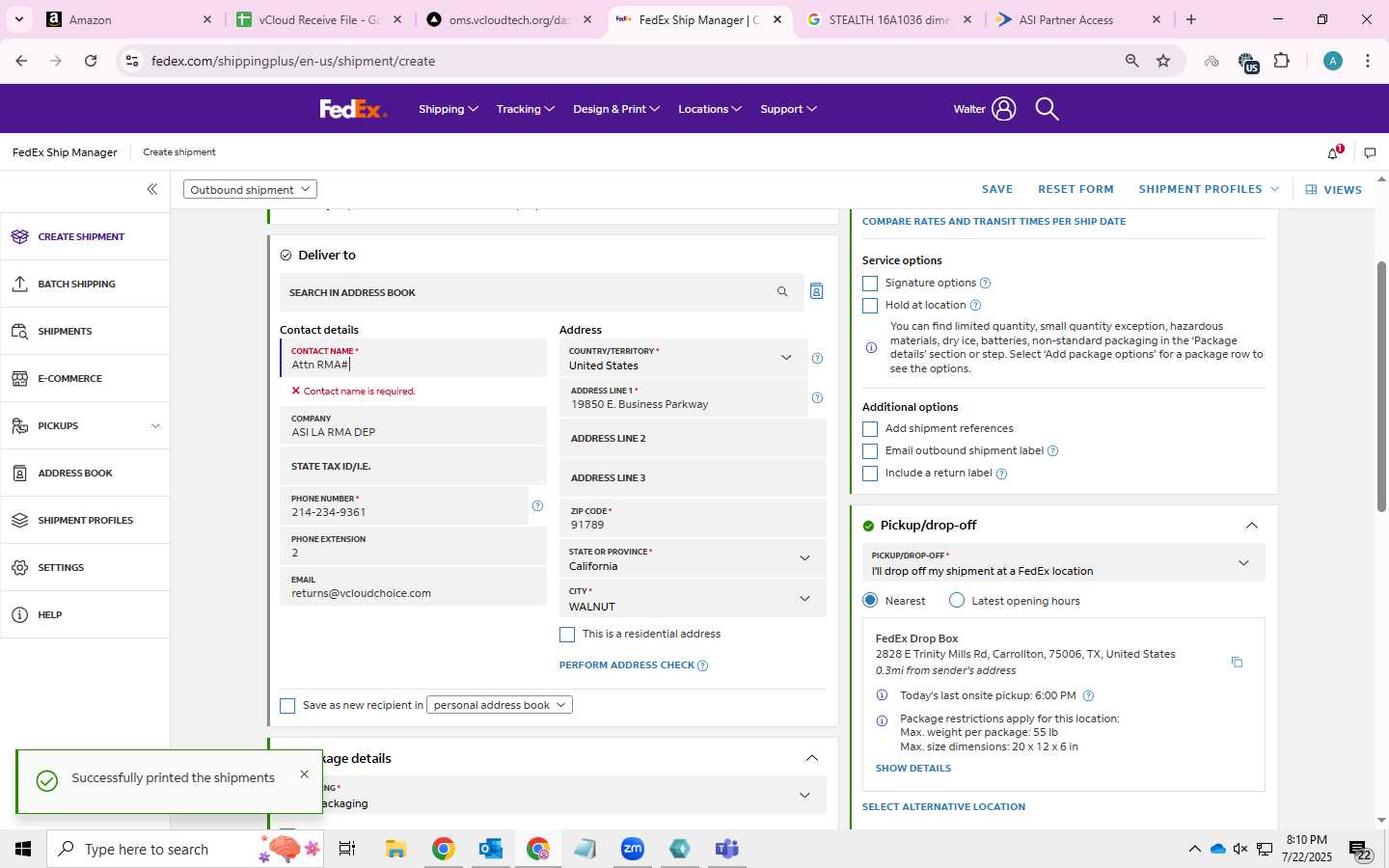Open the browser zoom magnifier icon
1389x868 pixels.
tap(1131, 61)
